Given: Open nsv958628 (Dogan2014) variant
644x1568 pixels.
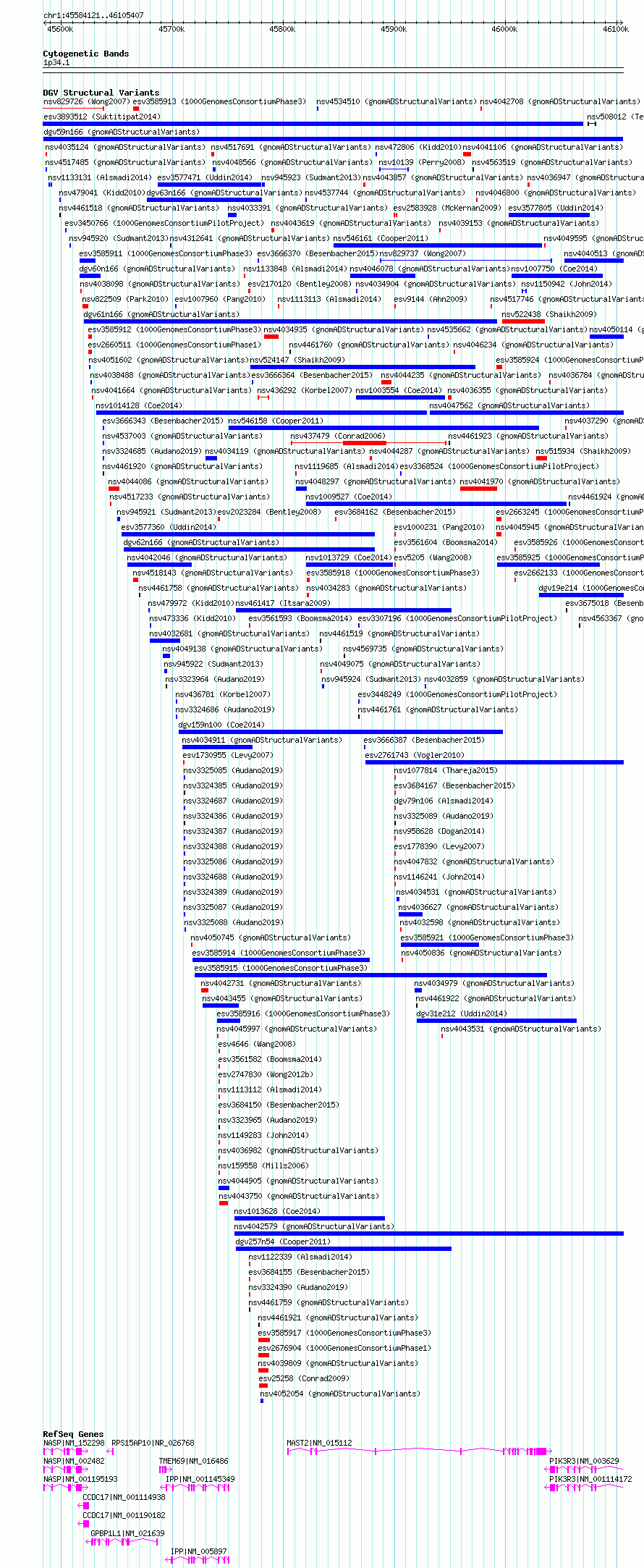Looking at the screenshot, I should pyautogui.click(x=439, y=831).
